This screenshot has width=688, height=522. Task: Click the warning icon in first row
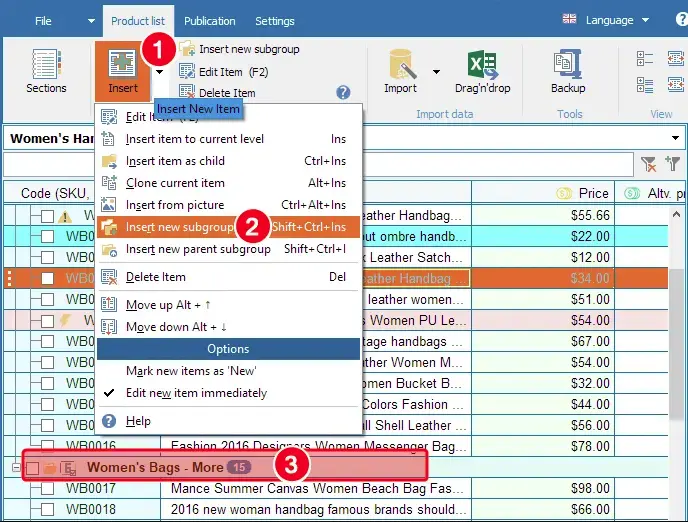coord(65,216)
